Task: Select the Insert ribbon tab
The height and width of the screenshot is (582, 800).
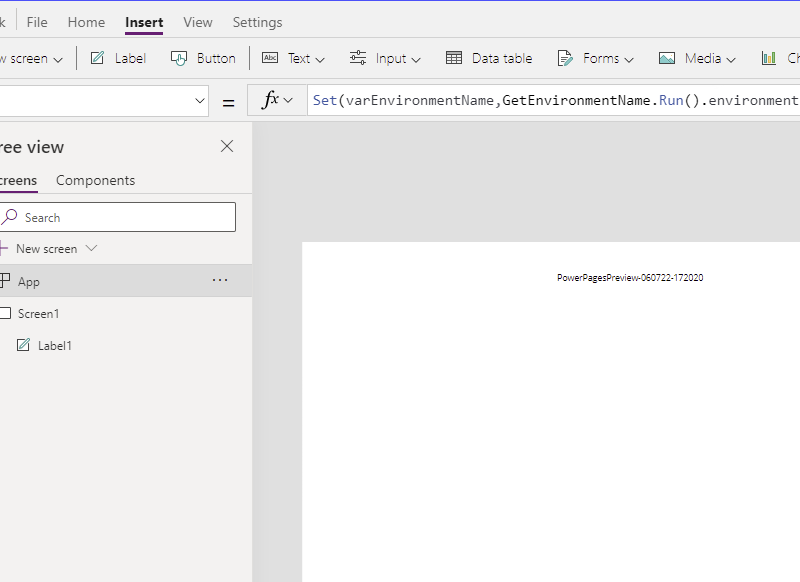Action: point(144,22)
